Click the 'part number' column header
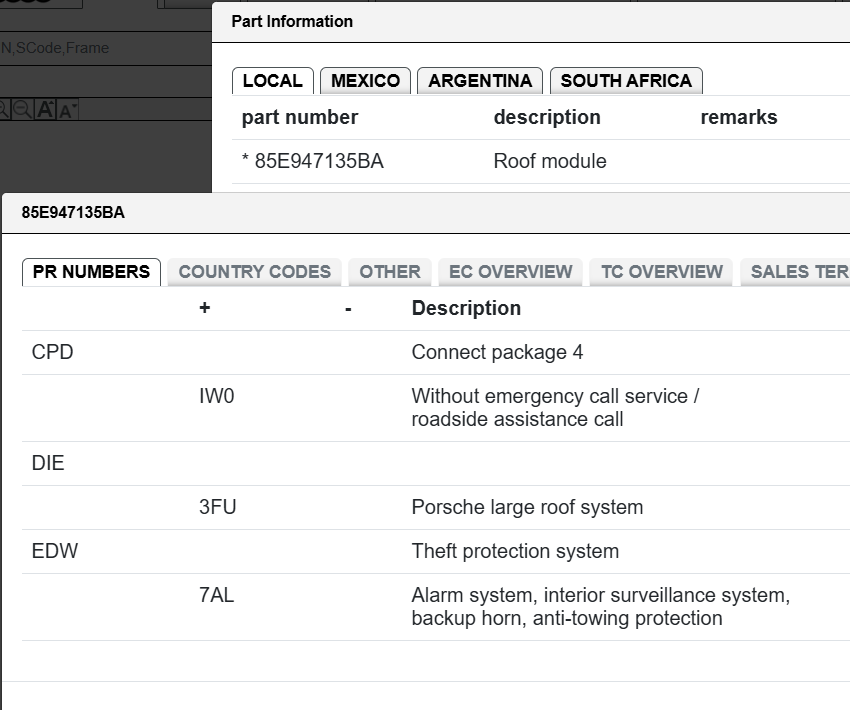The image size is (850, 710). [x=300, y=118]
